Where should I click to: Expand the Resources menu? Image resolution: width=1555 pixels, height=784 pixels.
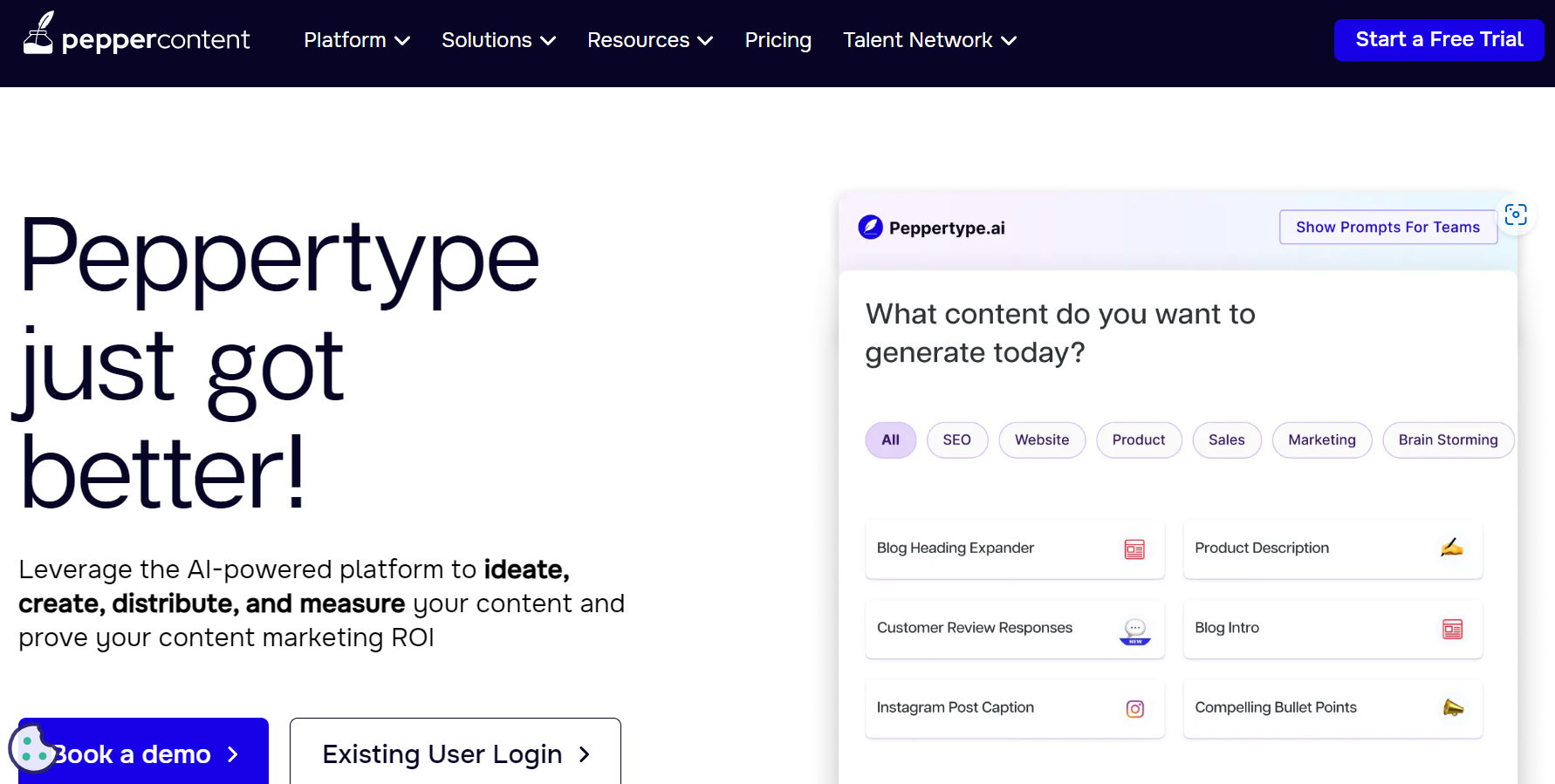(x=650, y=40)
